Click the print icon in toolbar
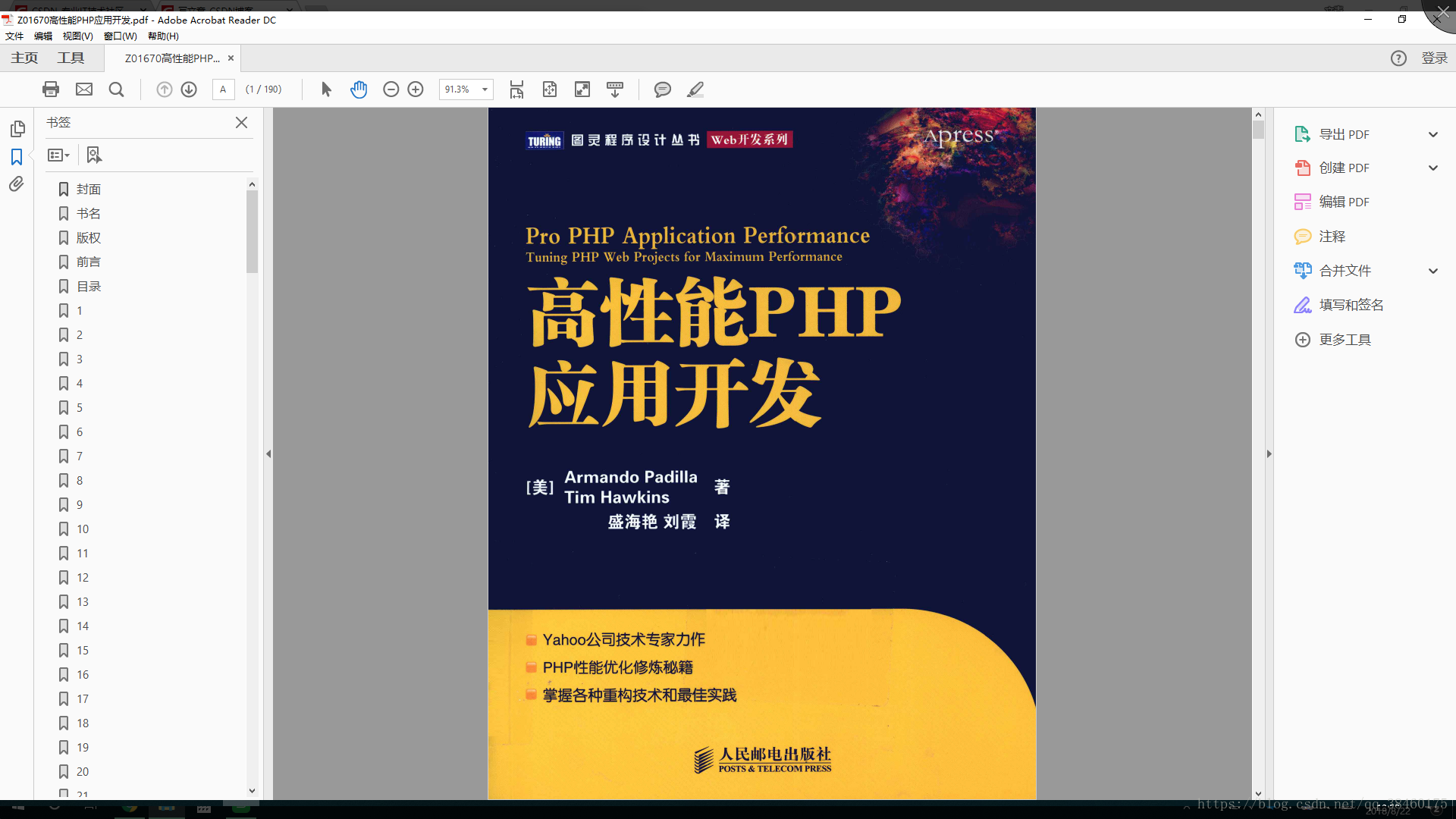Image resolution: width=1456 pixels, height=819 pixels. point(51,89)
